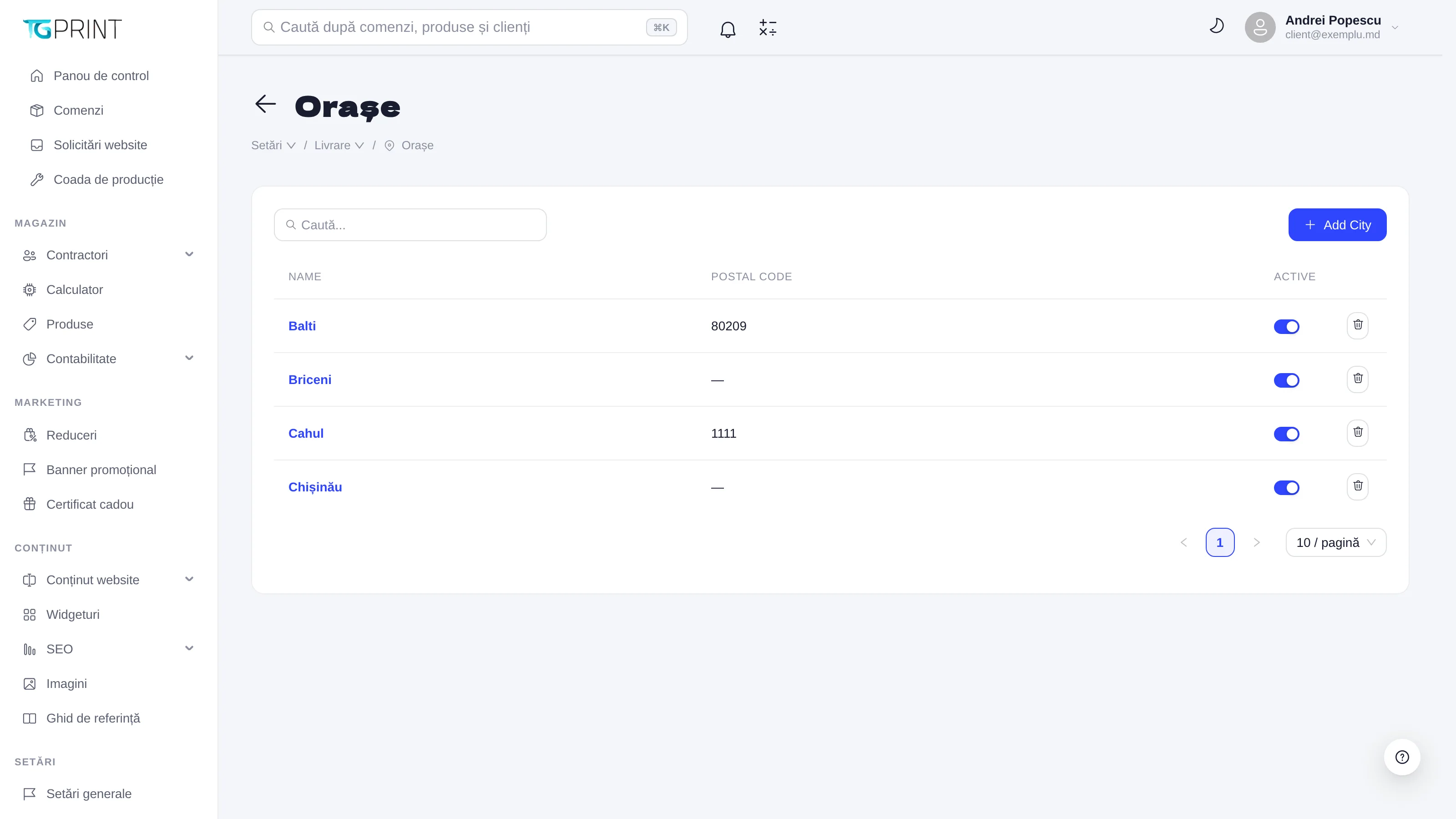Open Calculator in sidebar
The image size is (1456, 819).
(x=74, y=289)
